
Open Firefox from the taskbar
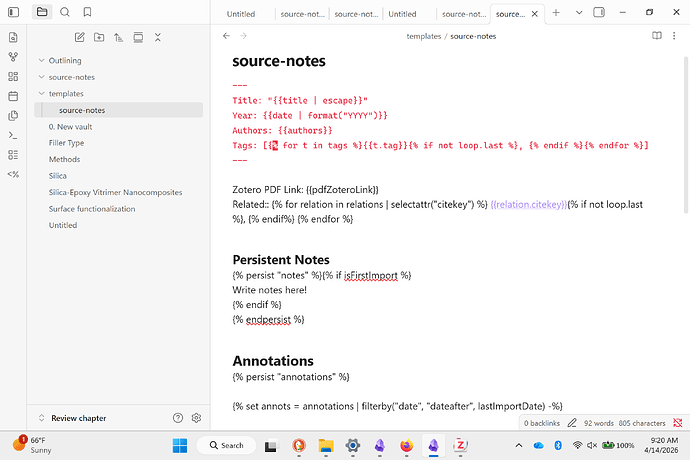tap(406, 445)
